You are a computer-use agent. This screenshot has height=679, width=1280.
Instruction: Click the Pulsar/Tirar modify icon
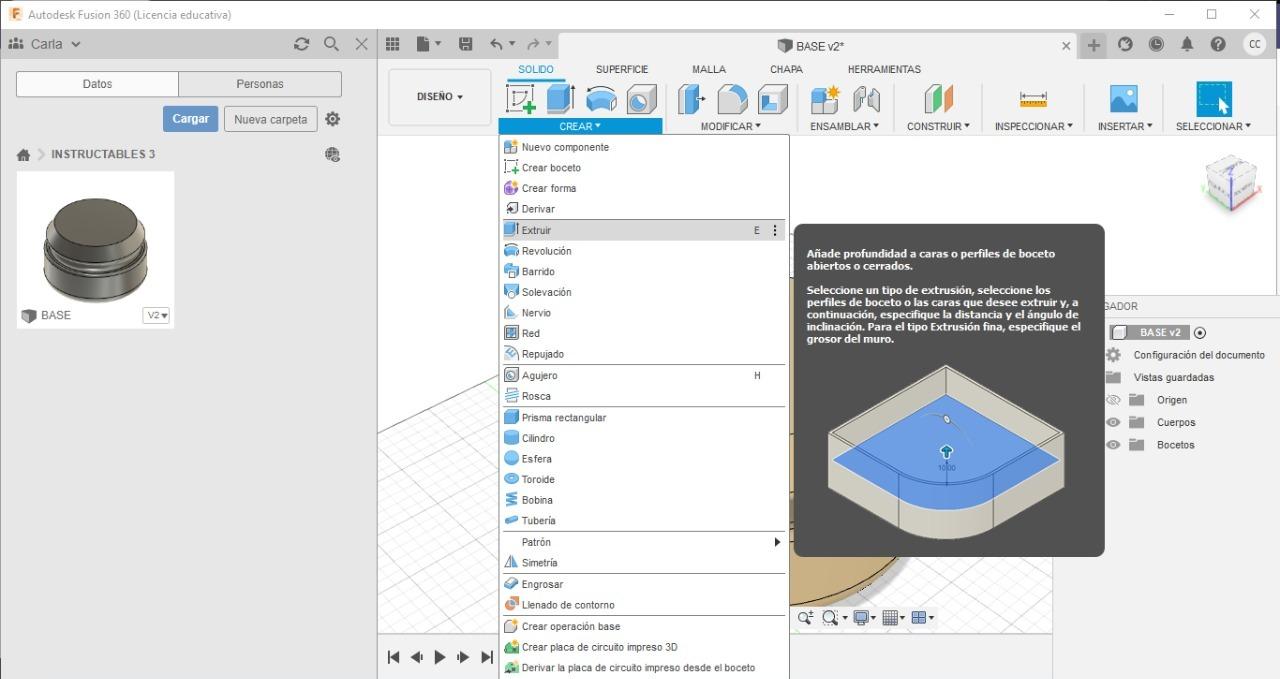tap(692, 99)
